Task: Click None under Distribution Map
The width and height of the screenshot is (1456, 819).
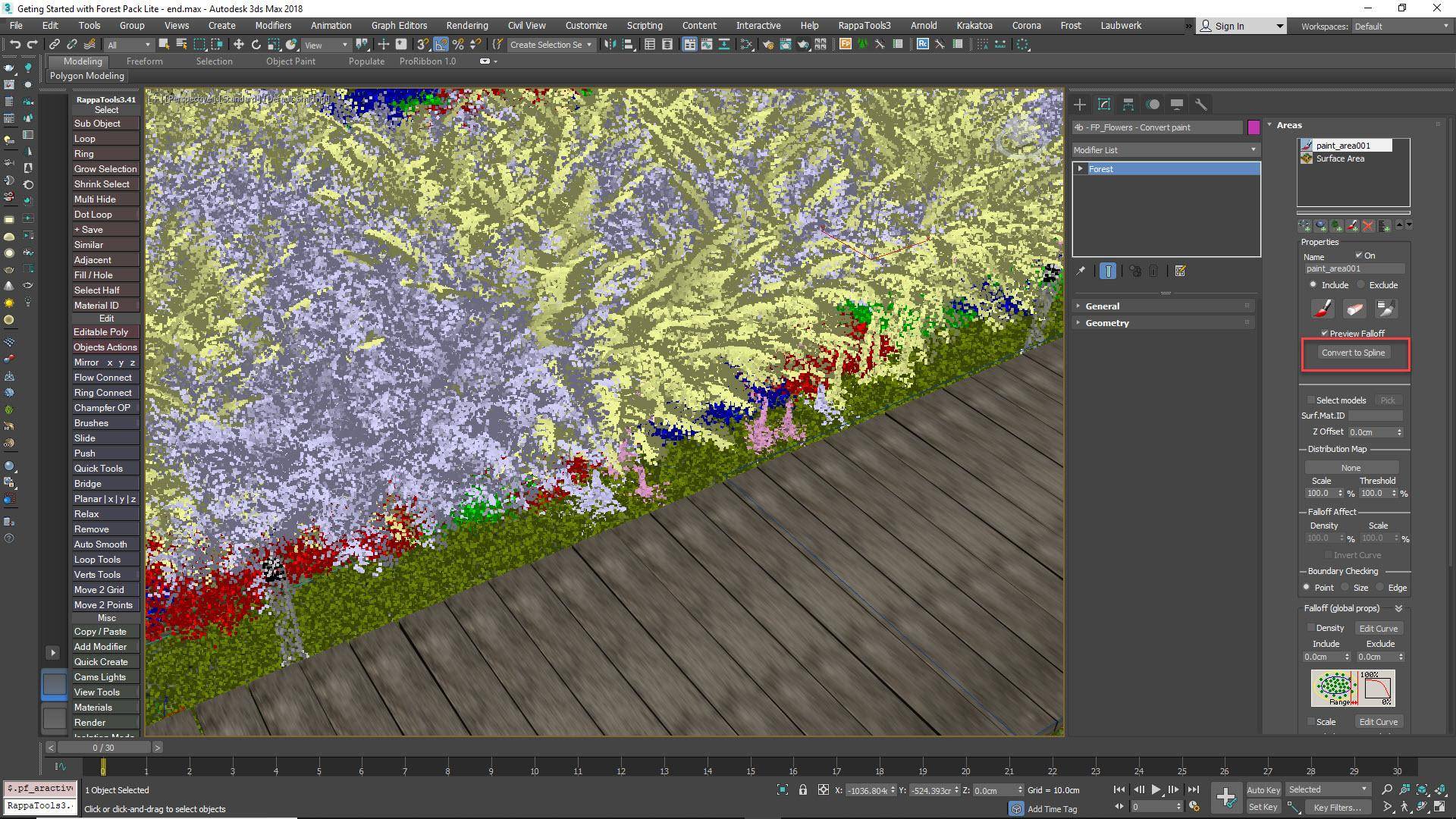Action: [x=1351, y=467]
